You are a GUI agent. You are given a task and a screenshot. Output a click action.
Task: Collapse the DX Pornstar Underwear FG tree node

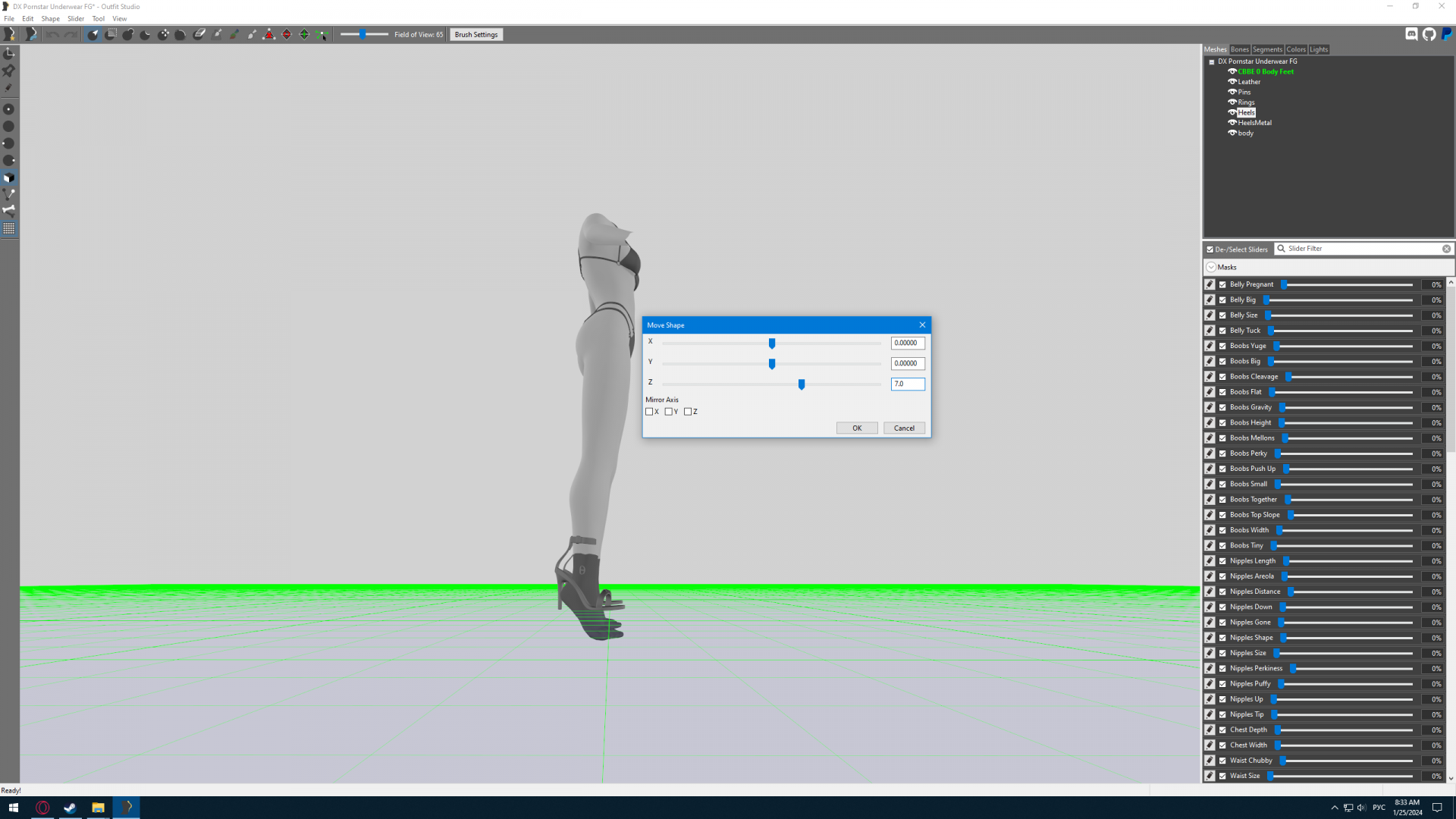coord(1212,61)
